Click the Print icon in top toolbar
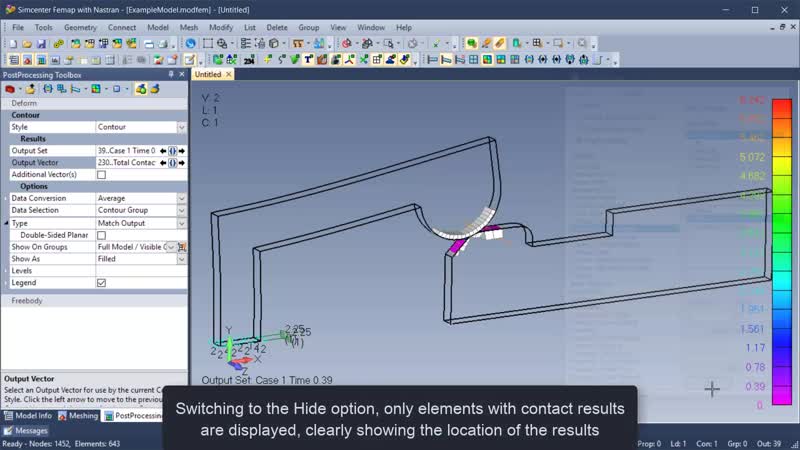Screen dimensions: 800x450 pos(163,44)
